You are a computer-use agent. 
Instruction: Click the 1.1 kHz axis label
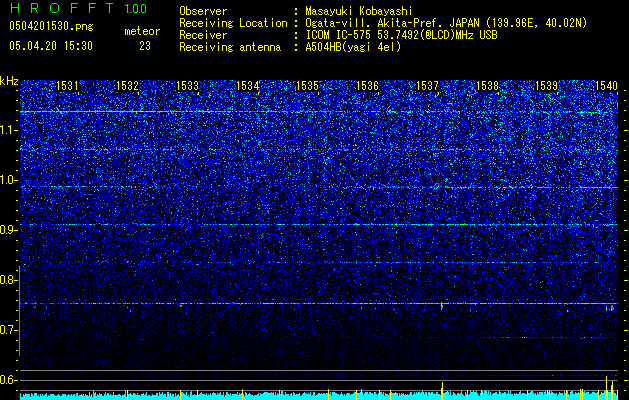click(x=9, y=130)
